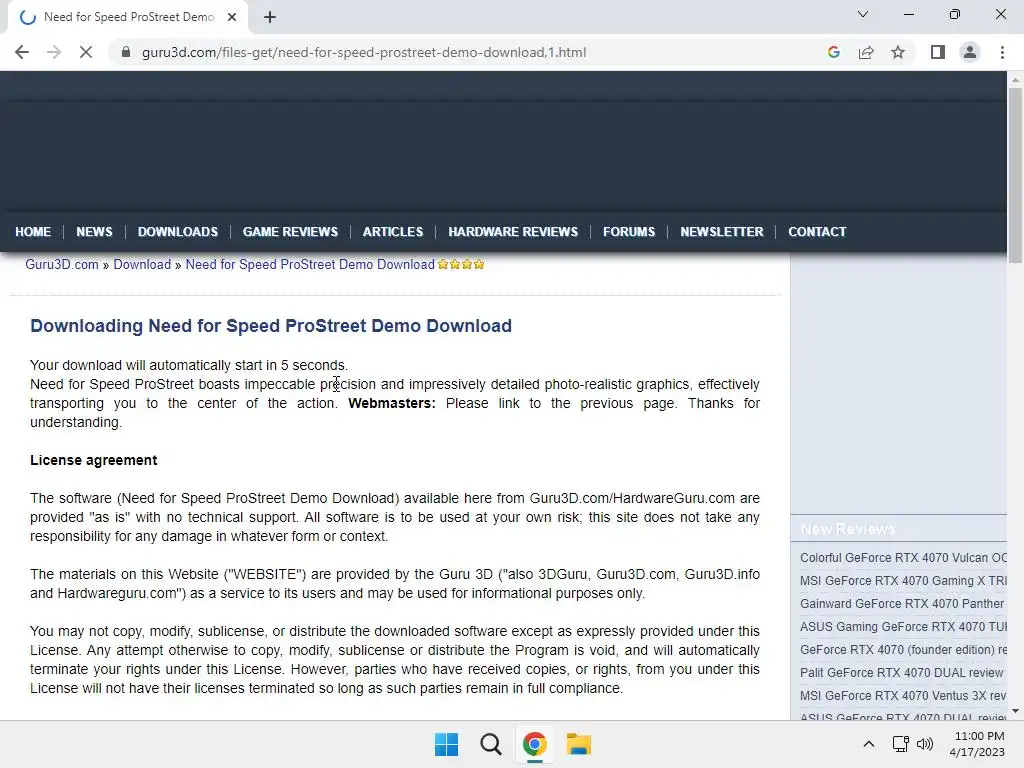Open Chrome's three-dot menu
The height and width of the screenshot is (768, 1024).
(x=1002, y=52)
